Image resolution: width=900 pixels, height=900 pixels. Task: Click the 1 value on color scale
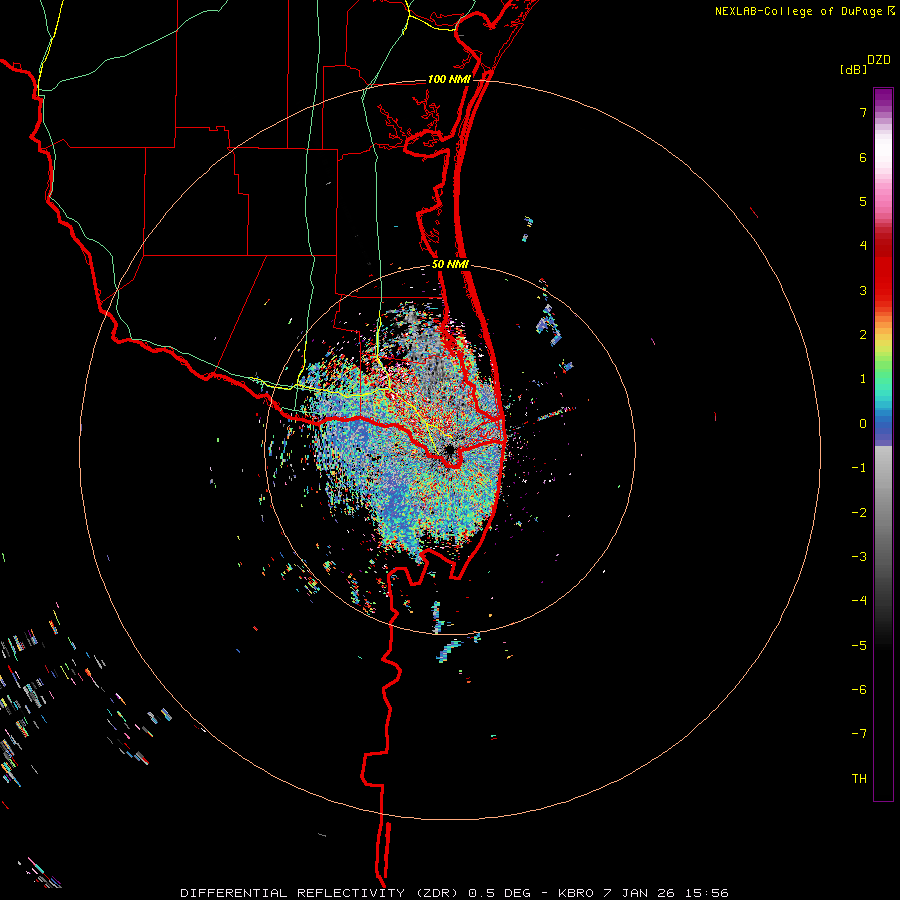pyautogui.click(x=863, y=379)
